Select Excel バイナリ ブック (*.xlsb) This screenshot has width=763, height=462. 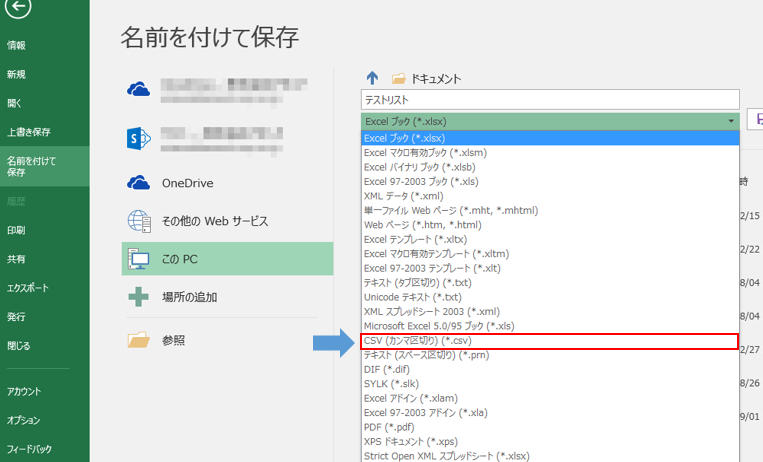click(x=550, y=167)
